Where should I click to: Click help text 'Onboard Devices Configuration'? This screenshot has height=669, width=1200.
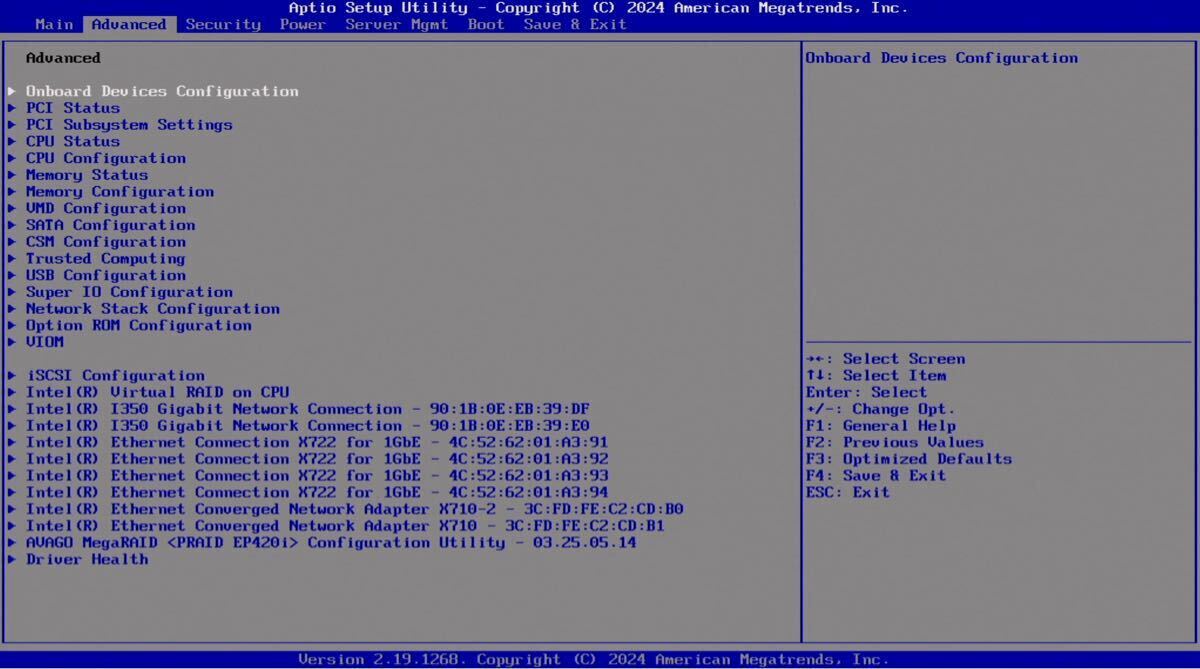942,58
